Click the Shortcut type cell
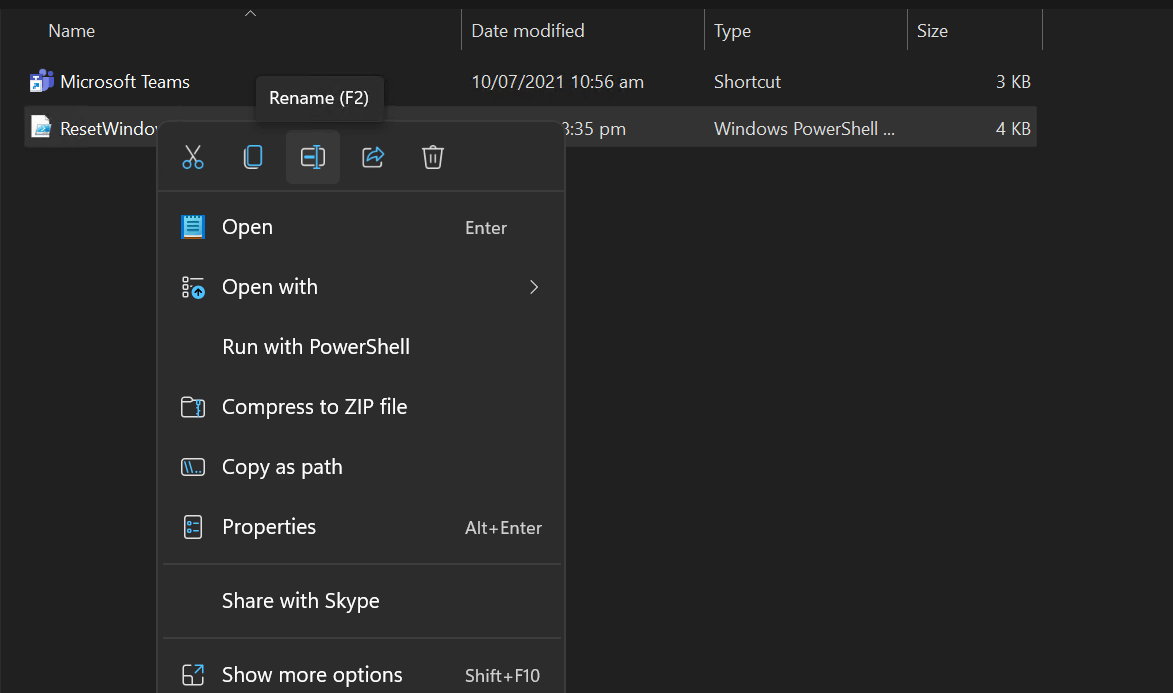The height and width of the screenshot is (693, 1173). pos(747,82)
